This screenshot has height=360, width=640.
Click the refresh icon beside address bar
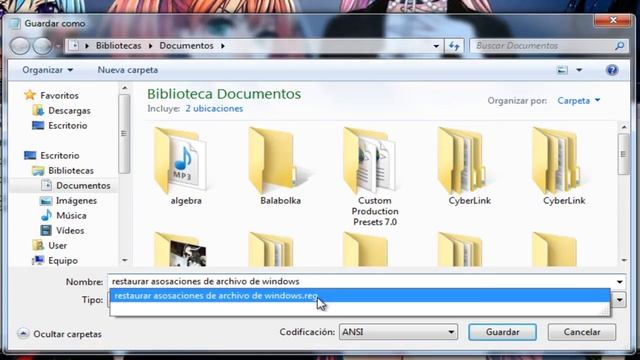[454, 46]
